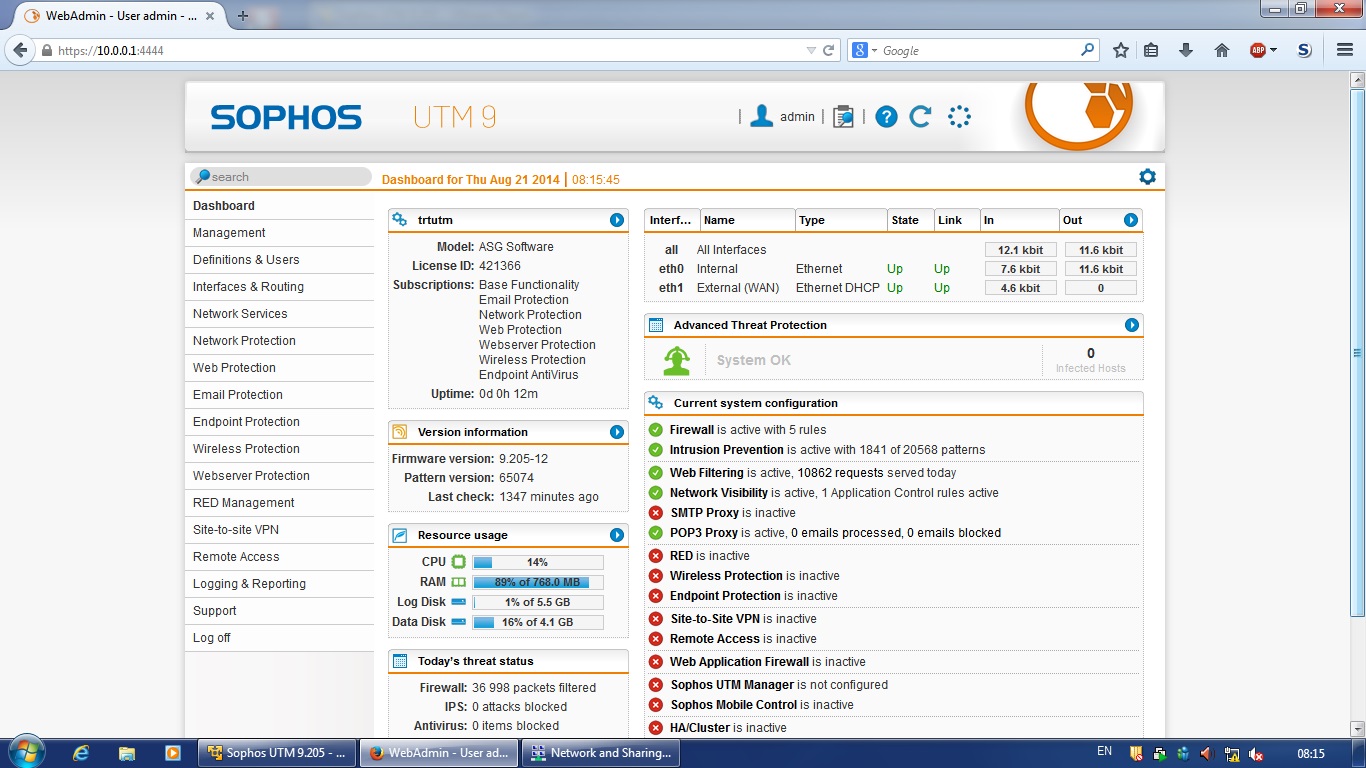Click the green check icon beside Firewall
Viewport: 1366px width, 768px height.
click(x=656, y=430)
